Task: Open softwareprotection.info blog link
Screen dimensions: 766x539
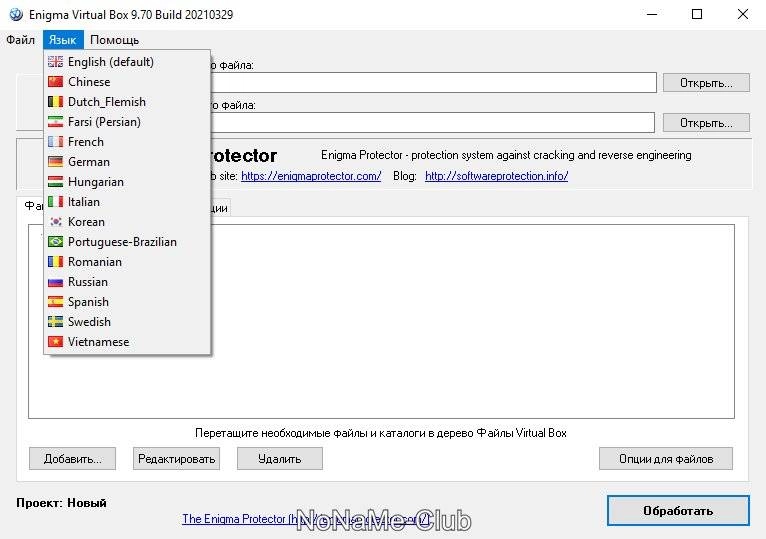Action: click(496, 176)
